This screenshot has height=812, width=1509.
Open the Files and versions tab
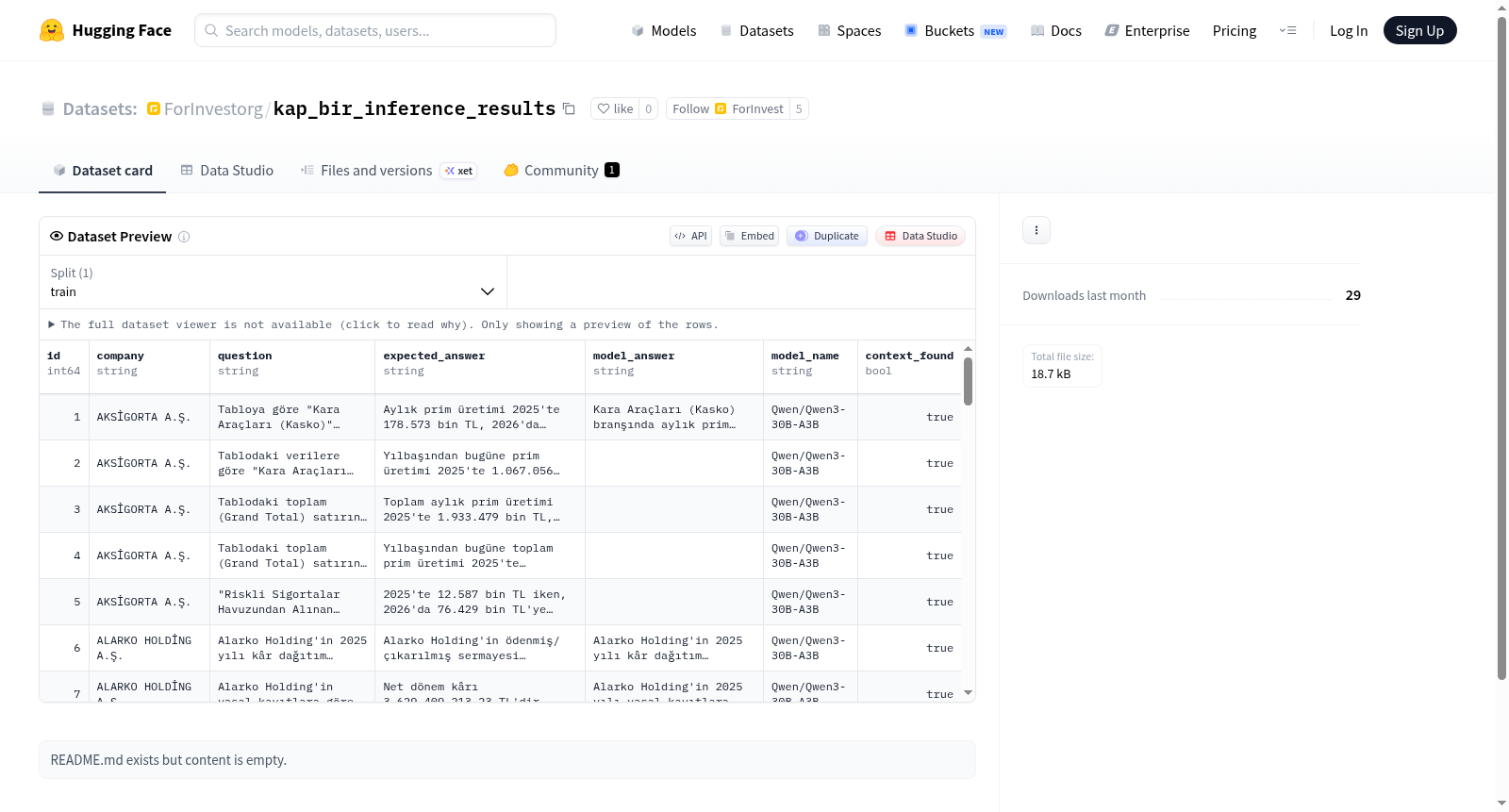pyautogui.click(x=388, y=171)
